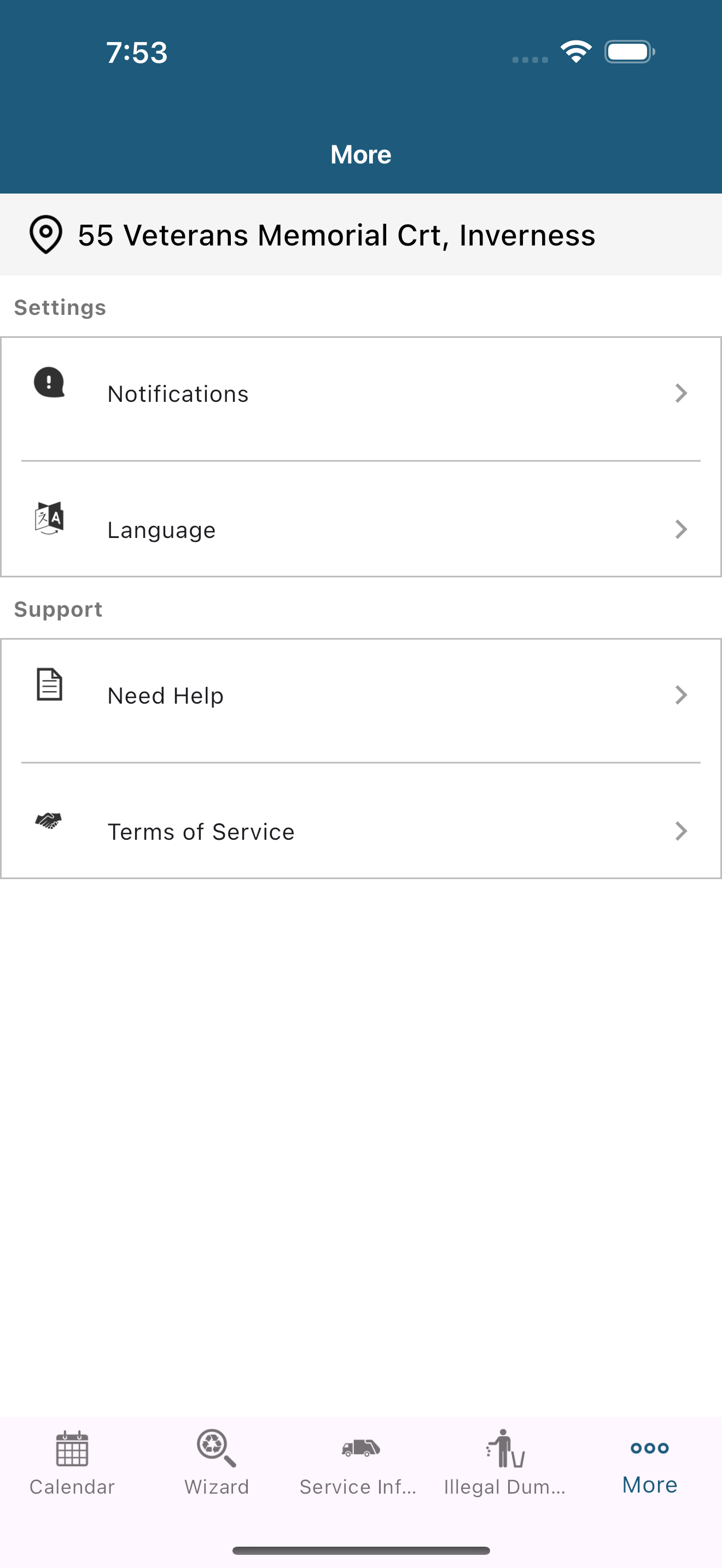Switch to the Wizard tab label

217,1487
